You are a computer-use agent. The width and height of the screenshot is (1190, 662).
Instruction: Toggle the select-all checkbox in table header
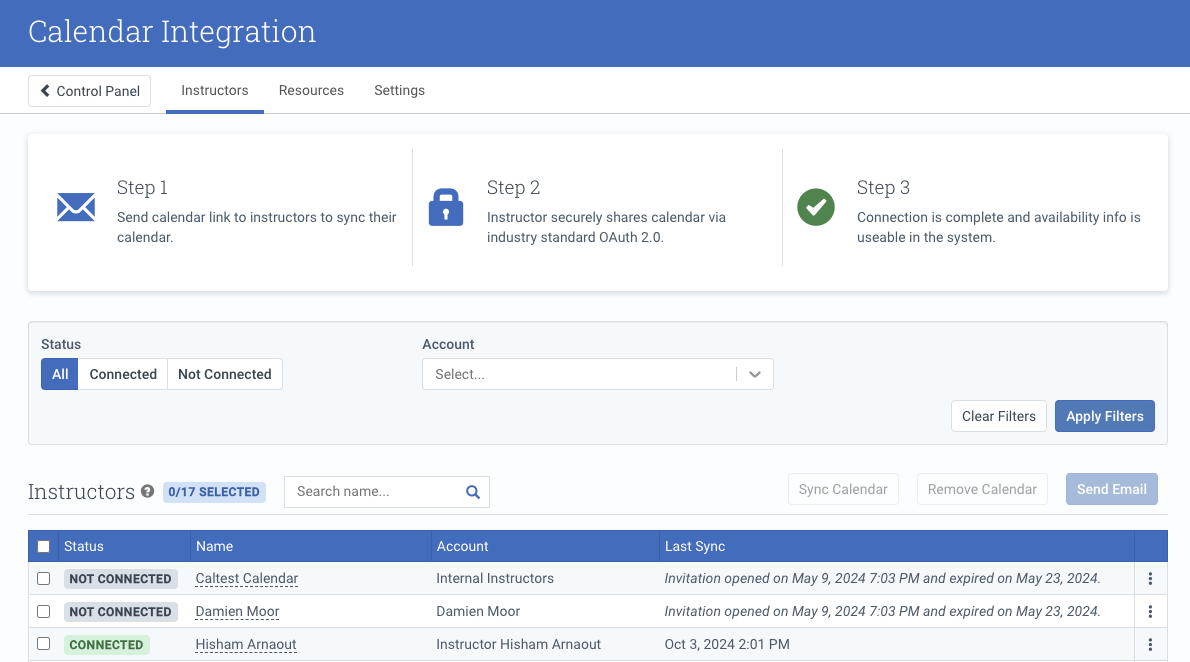point(43,547)
